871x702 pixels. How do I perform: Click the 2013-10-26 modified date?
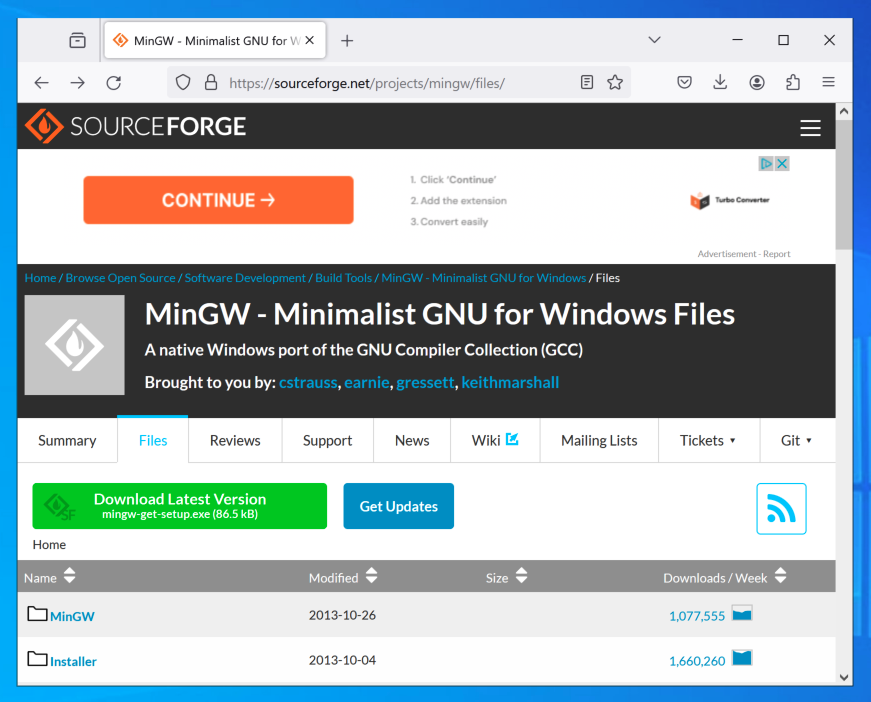[342, 615]
